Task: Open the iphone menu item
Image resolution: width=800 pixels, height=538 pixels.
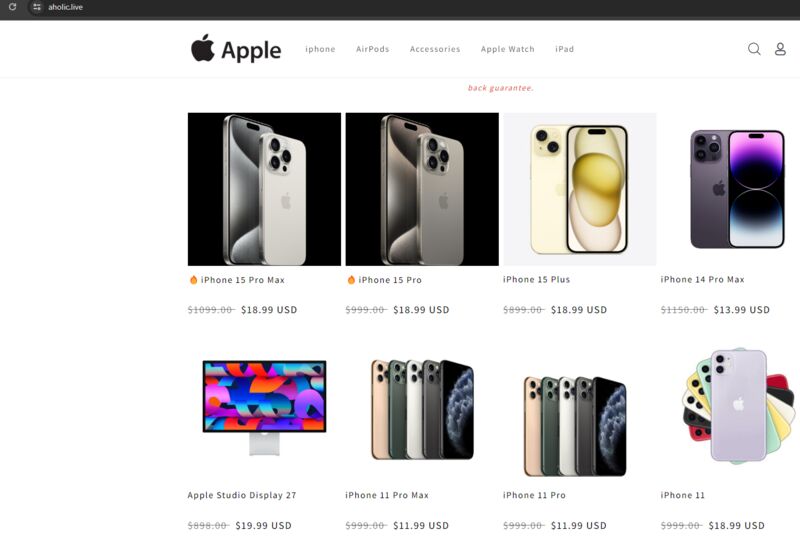Action: [x=320, y=49]
